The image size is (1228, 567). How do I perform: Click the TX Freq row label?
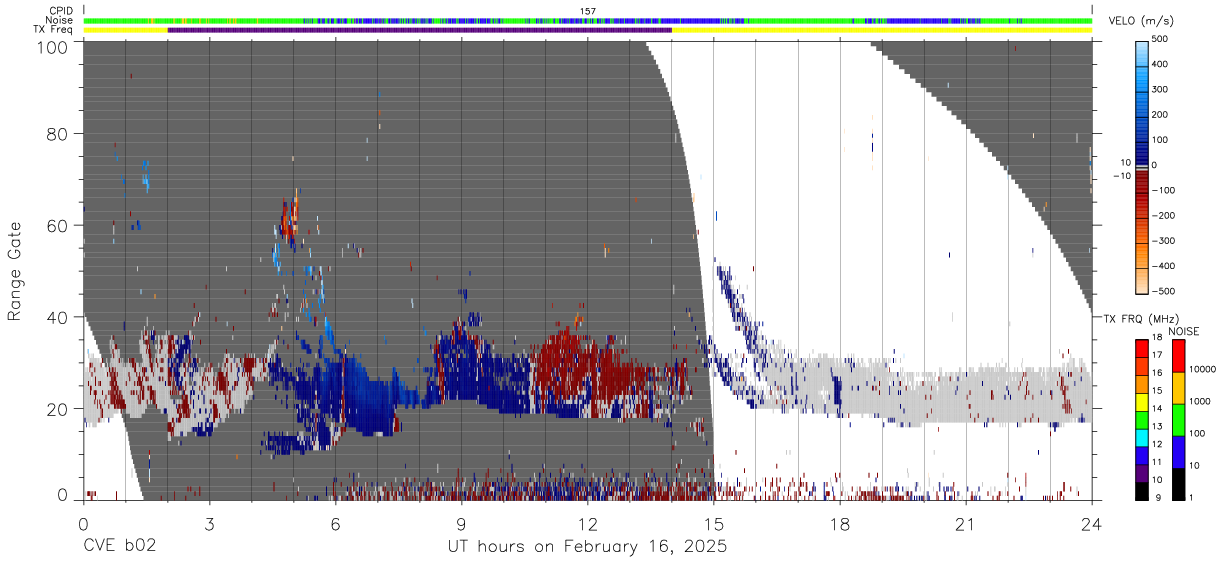52,29
